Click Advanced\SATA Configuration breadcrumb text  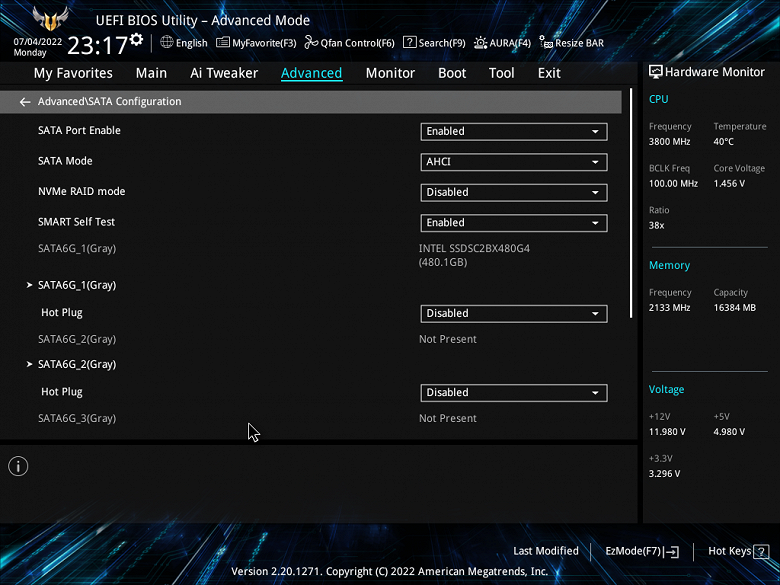point(109,101)
